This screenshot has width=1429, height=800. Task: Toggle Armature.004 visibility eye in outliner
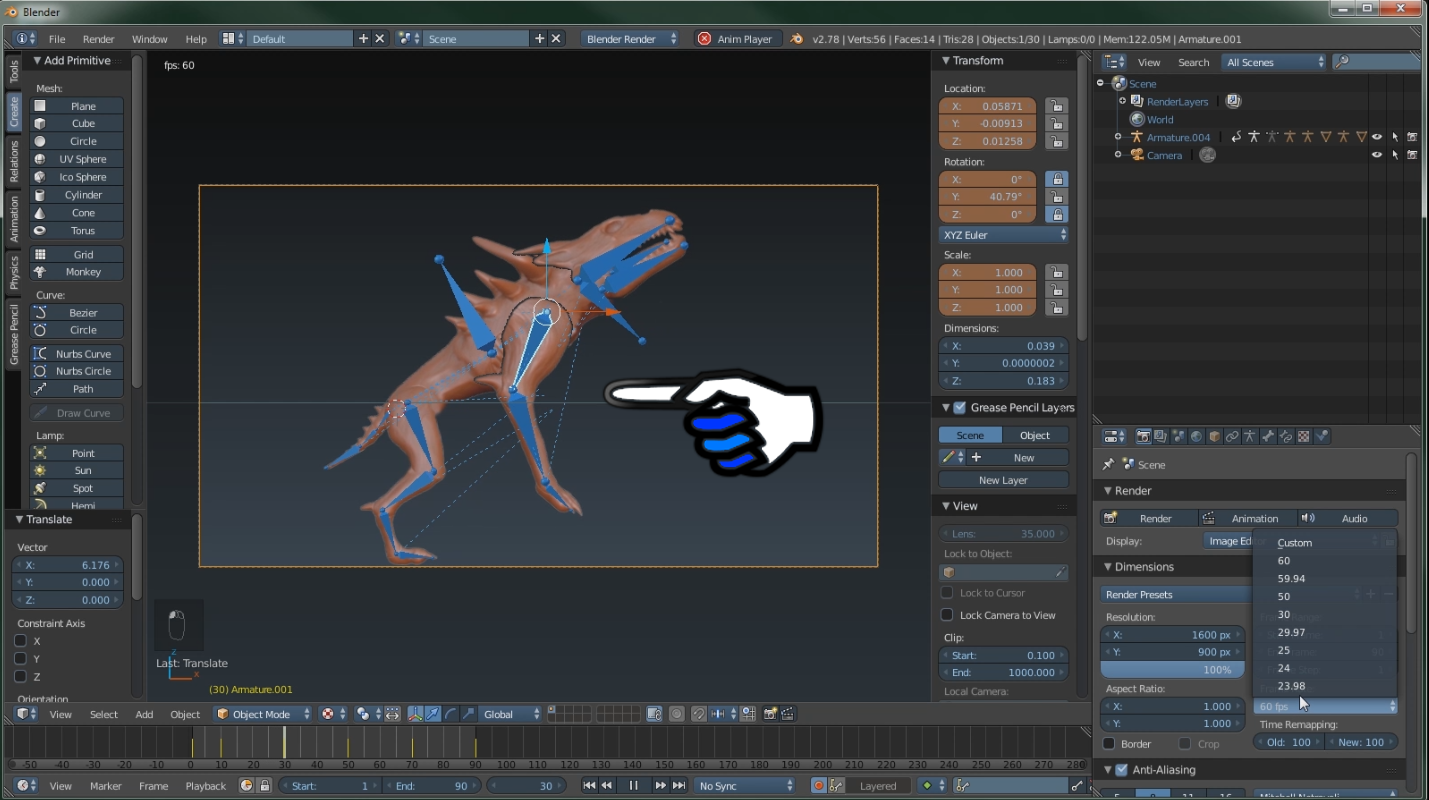[x=1376, y=137]
